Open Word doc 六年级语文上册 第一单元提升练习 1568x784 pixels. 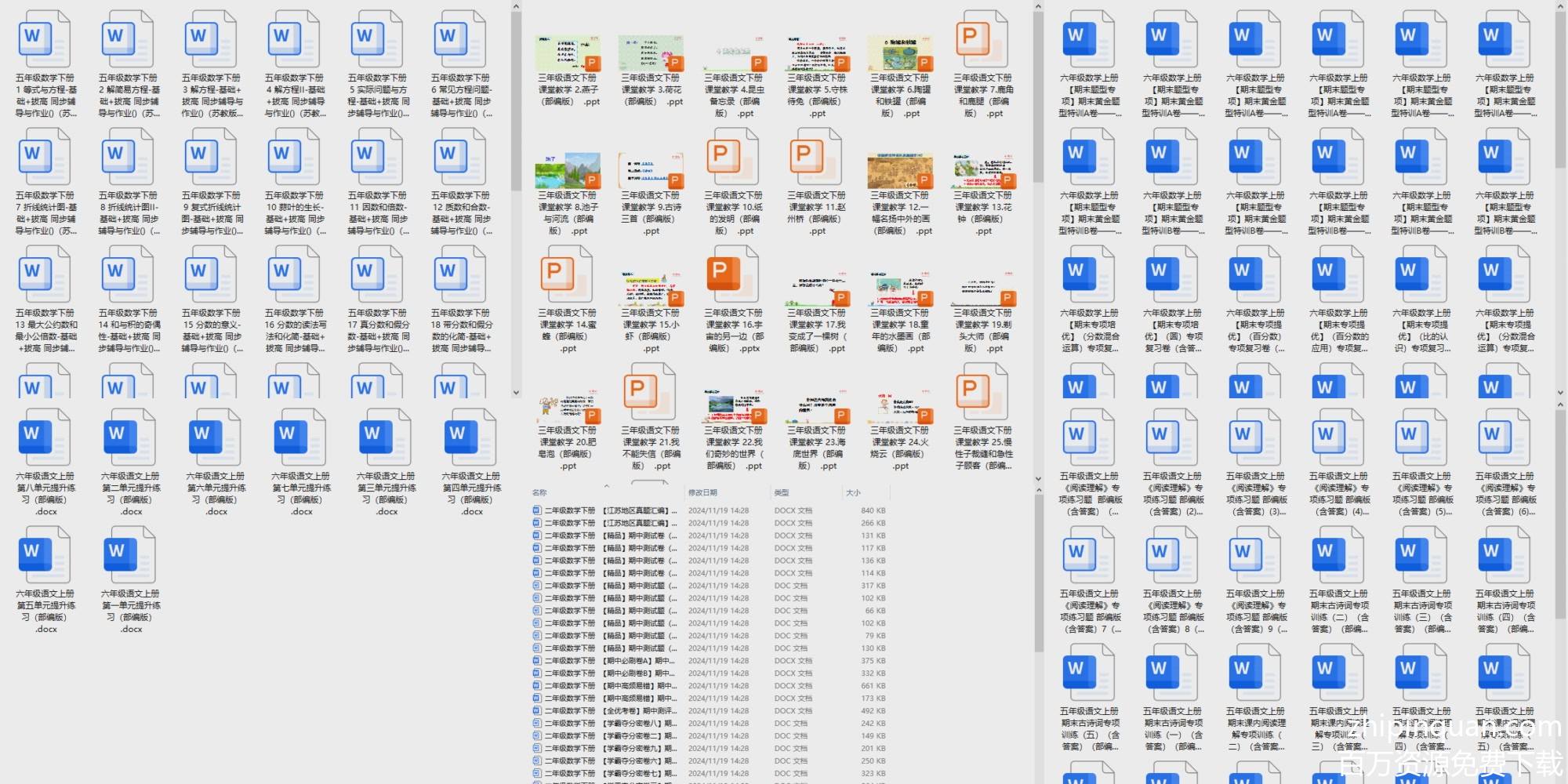(x=130, y=557)
